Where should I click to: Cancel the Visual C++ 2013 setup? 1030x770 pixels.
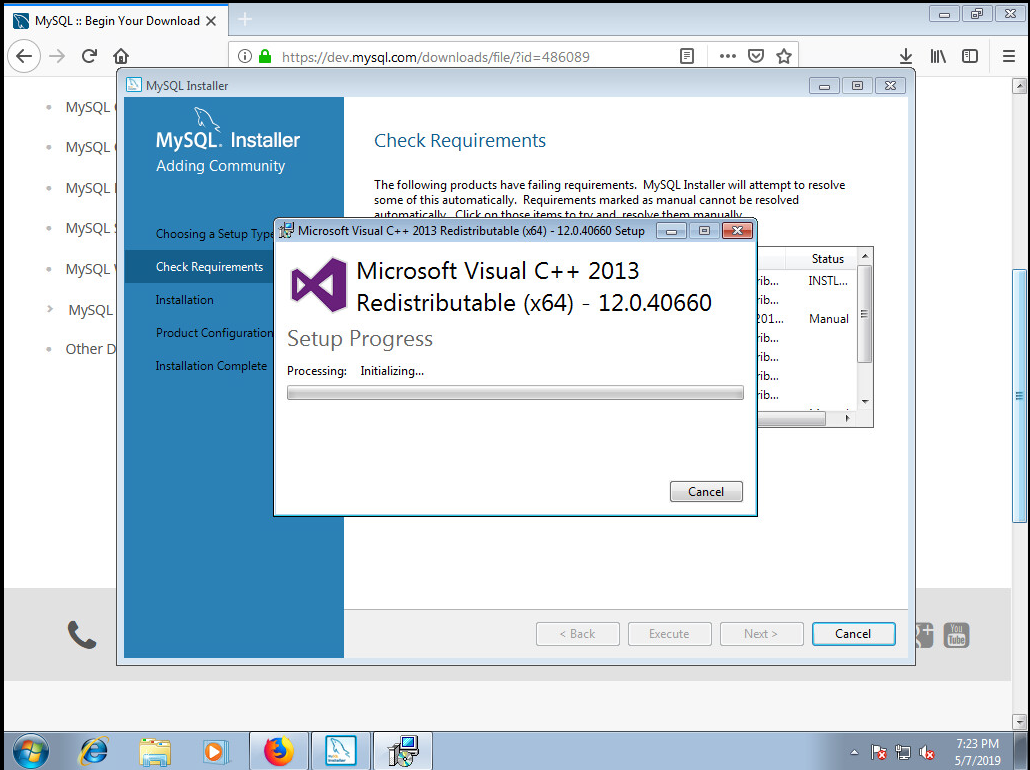(706, 491)
